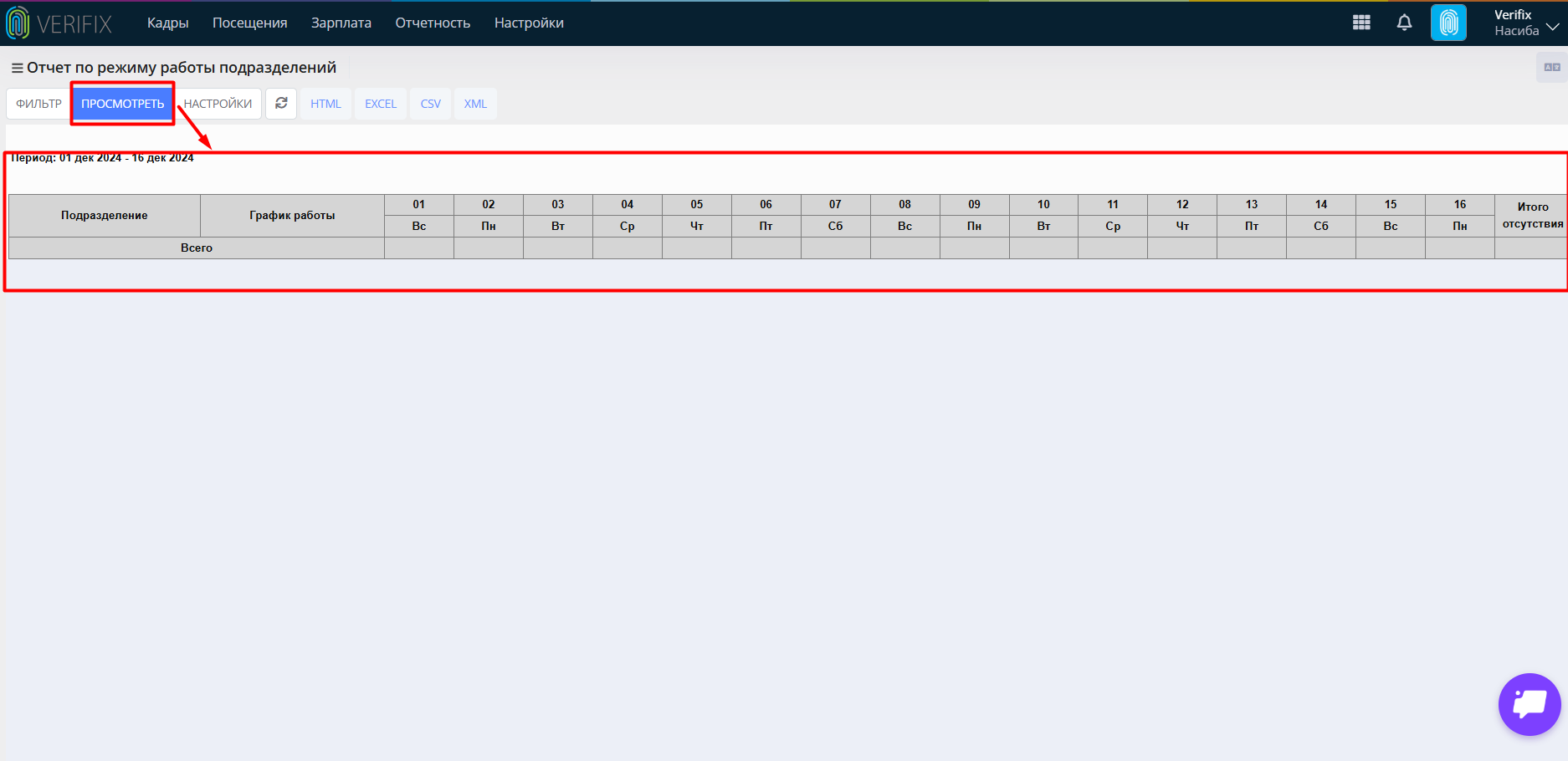Viewport: 1568px width, 761px height.
Task: Export report as XML
Action: pyautogui.click(x=475, y=104)
